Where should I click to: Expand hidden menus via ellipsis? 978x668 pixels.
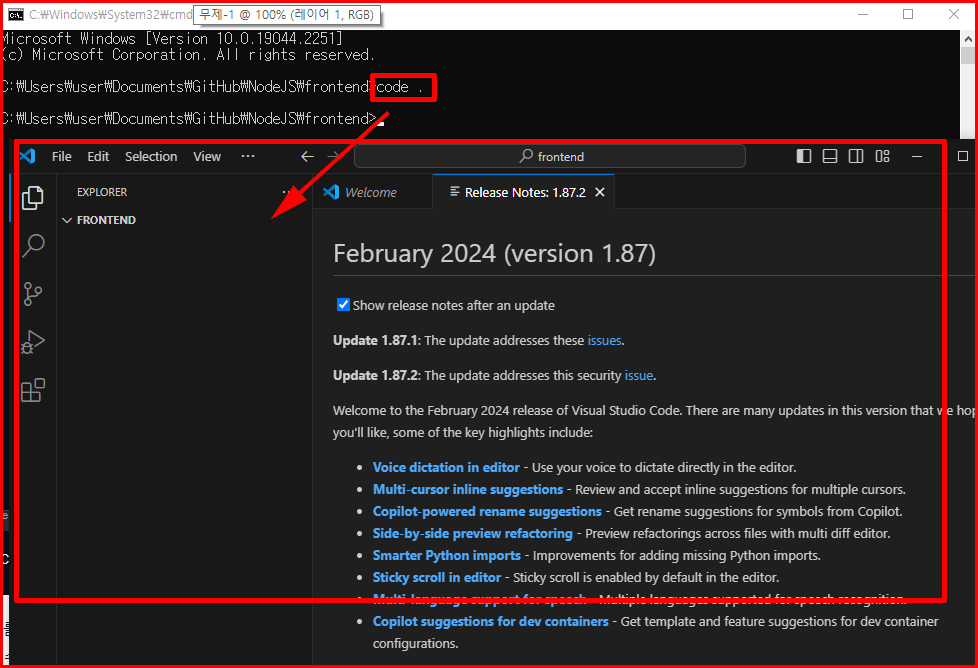pyautogui.click(x=248, y=157)
